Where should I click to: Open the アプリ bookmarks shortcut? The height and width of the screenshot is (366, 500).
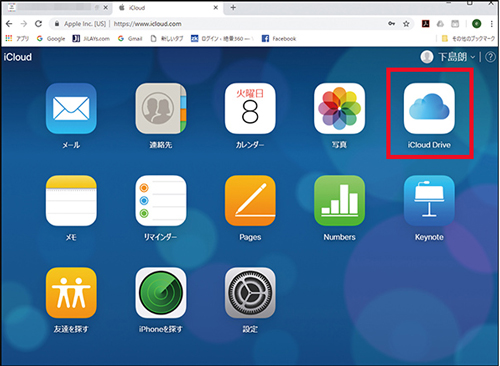17,39
